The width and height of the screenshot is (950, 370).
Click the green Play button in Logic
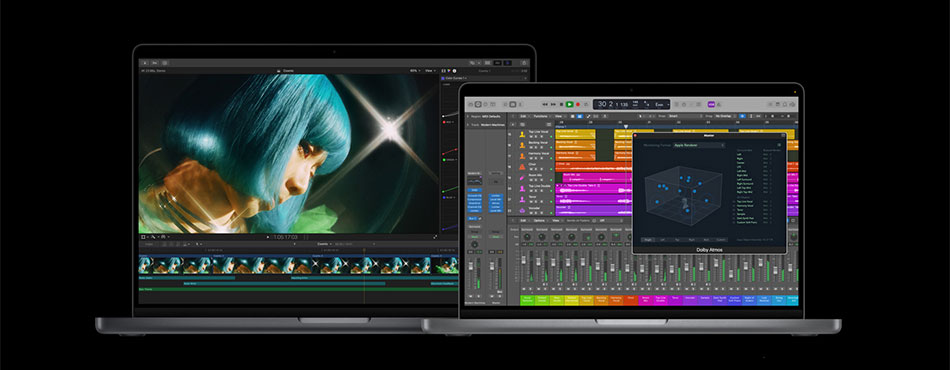570,104
